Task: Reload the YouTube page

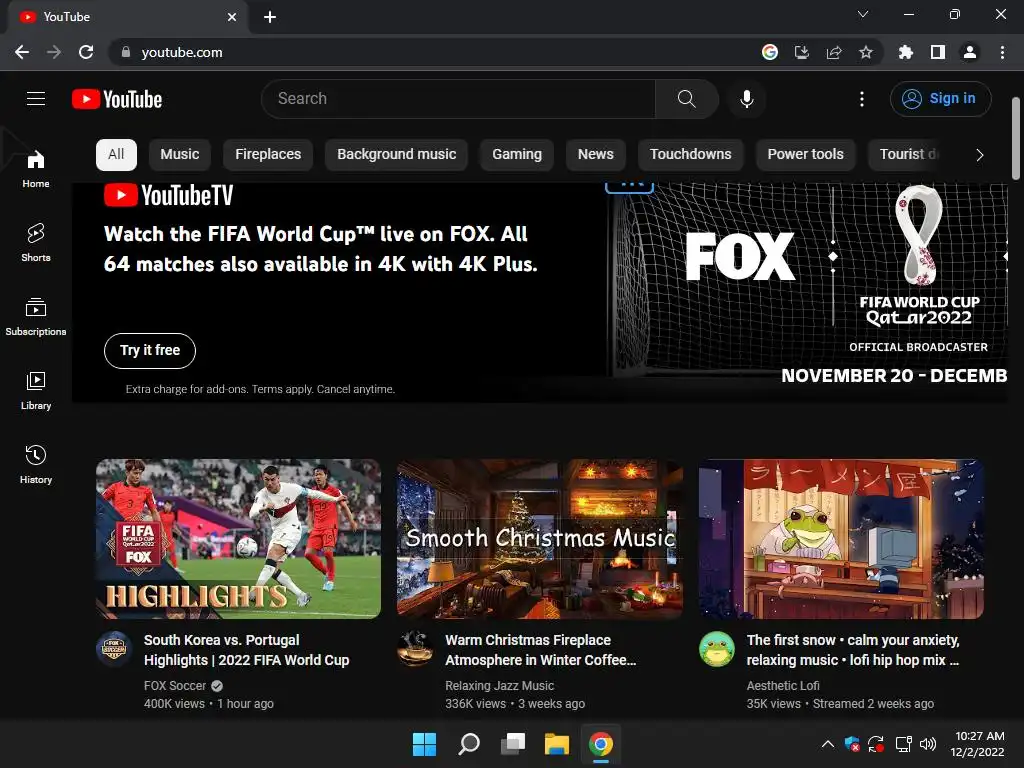Action: pyautogui.click(x=86, y=52)
